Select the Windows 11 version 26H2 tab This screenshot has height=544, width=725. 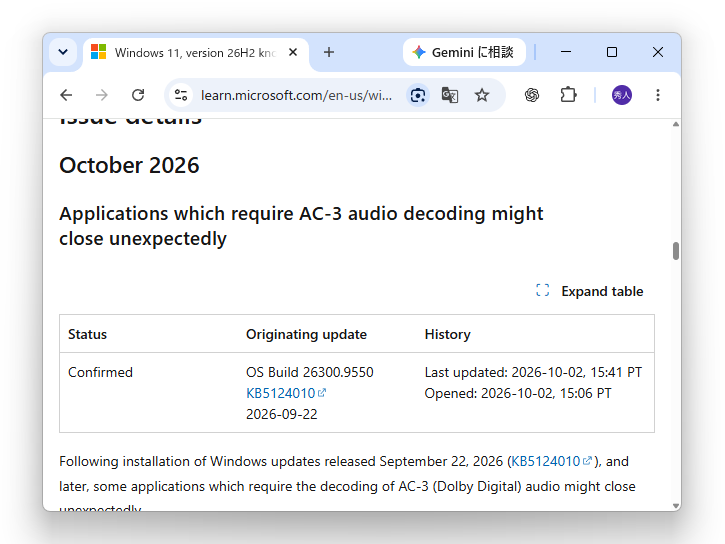tap(194, 53)
